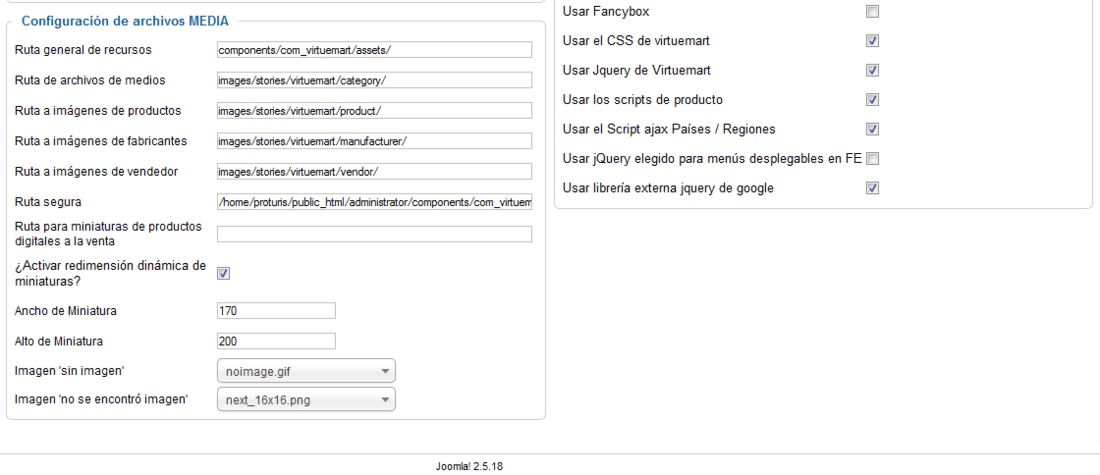Uncheck Activar redimensión dinámica de miniaturas

(x=224, y=274)
